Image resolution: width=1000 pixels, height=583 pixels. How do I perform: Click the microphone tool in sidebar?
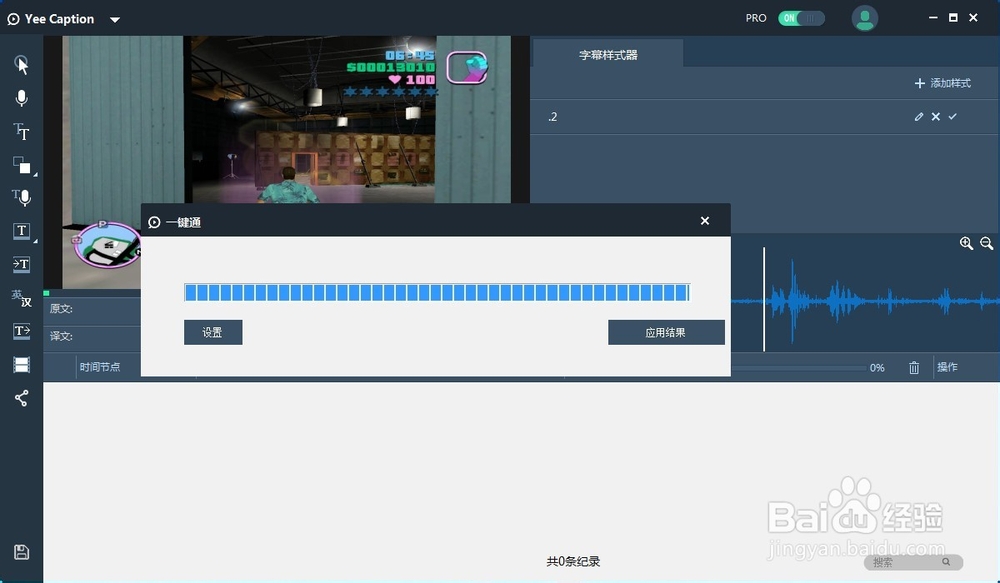[x=22, y=98]
